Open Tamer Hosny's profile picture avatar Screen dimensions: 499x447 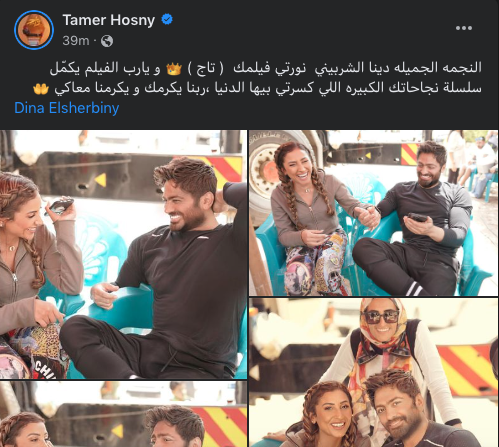click(34, 30)
